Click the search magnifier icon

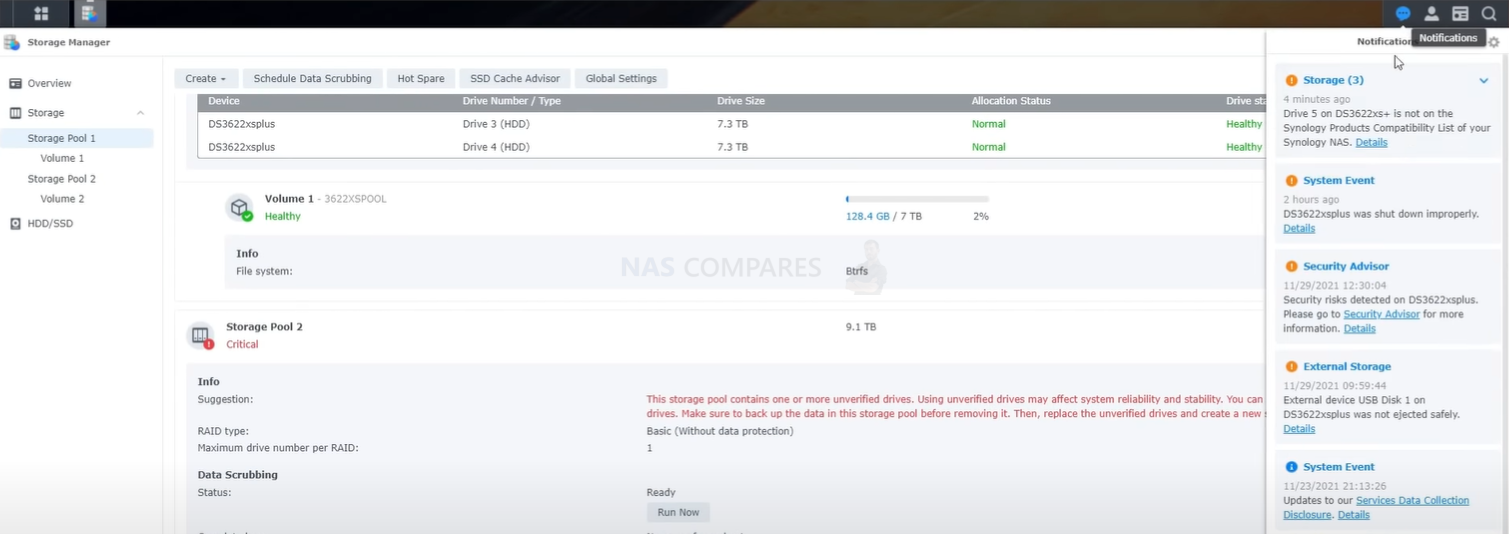[x=1489, y=13]
